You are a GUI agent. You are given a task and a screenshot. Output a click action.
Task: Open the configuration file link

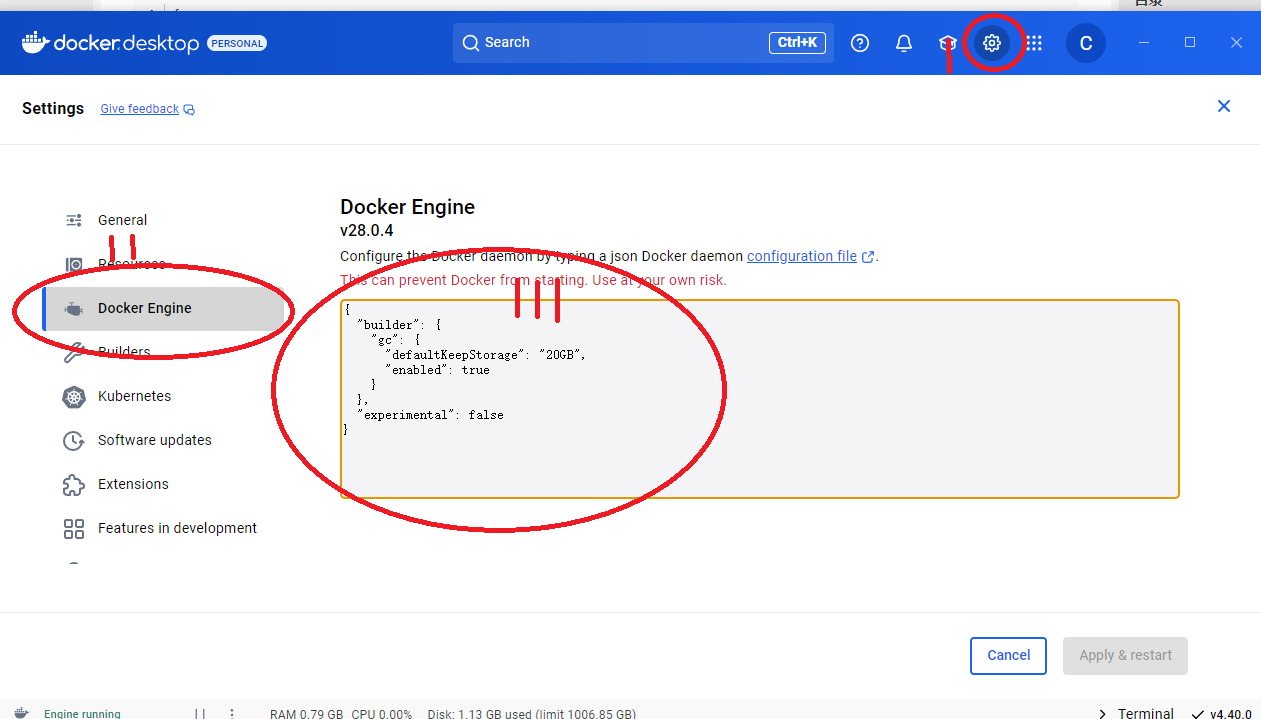(802, 256)
